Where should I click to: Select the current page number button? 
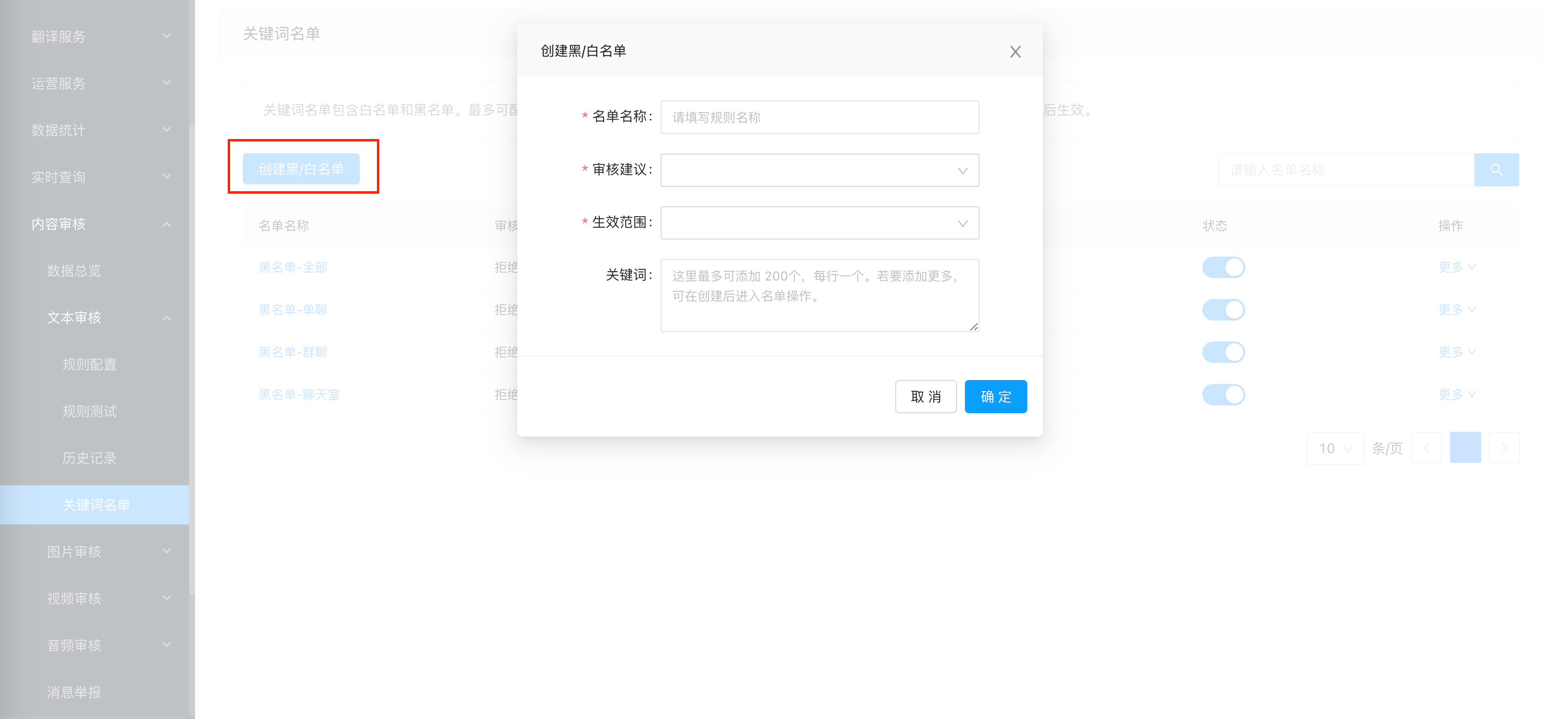pos(1465,448)
